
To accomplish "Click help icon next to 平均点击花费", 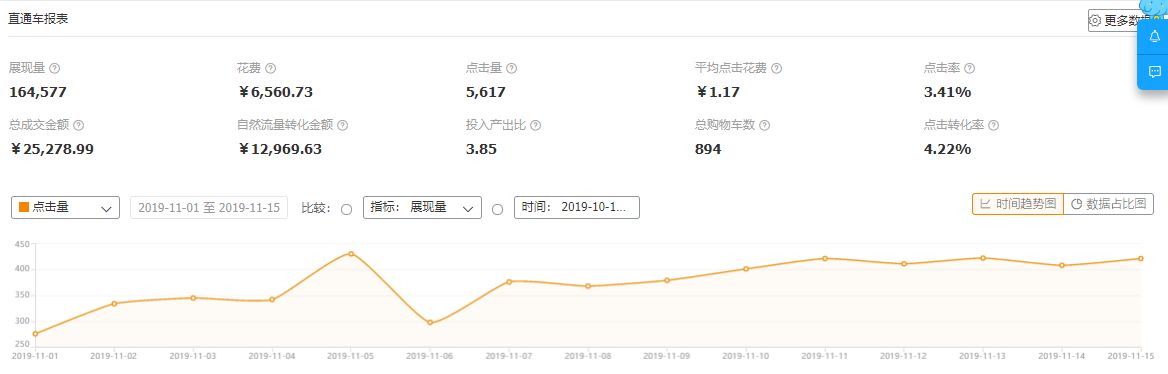I will pos(776,69).
